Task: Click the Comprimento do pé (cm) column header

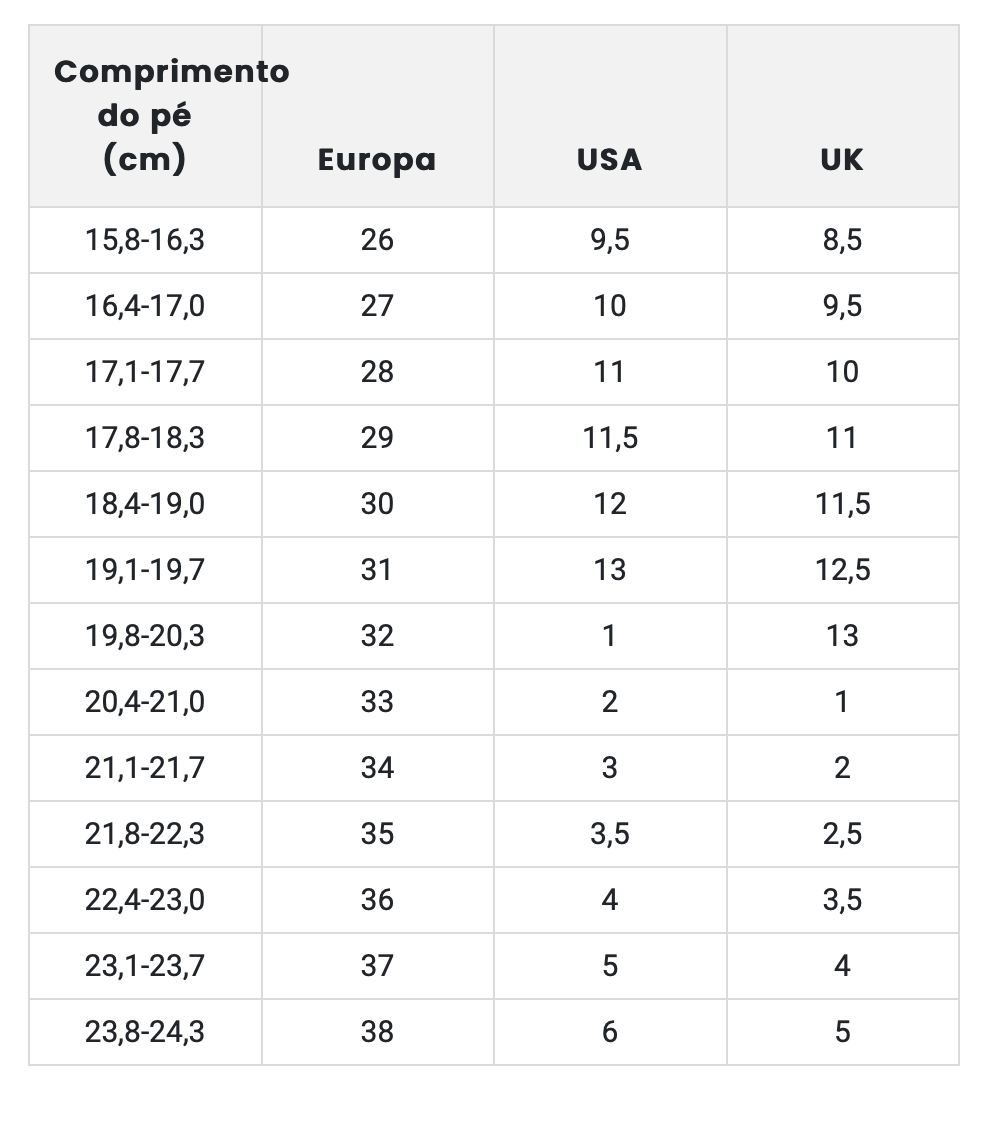Action: (x=145, y=116)
